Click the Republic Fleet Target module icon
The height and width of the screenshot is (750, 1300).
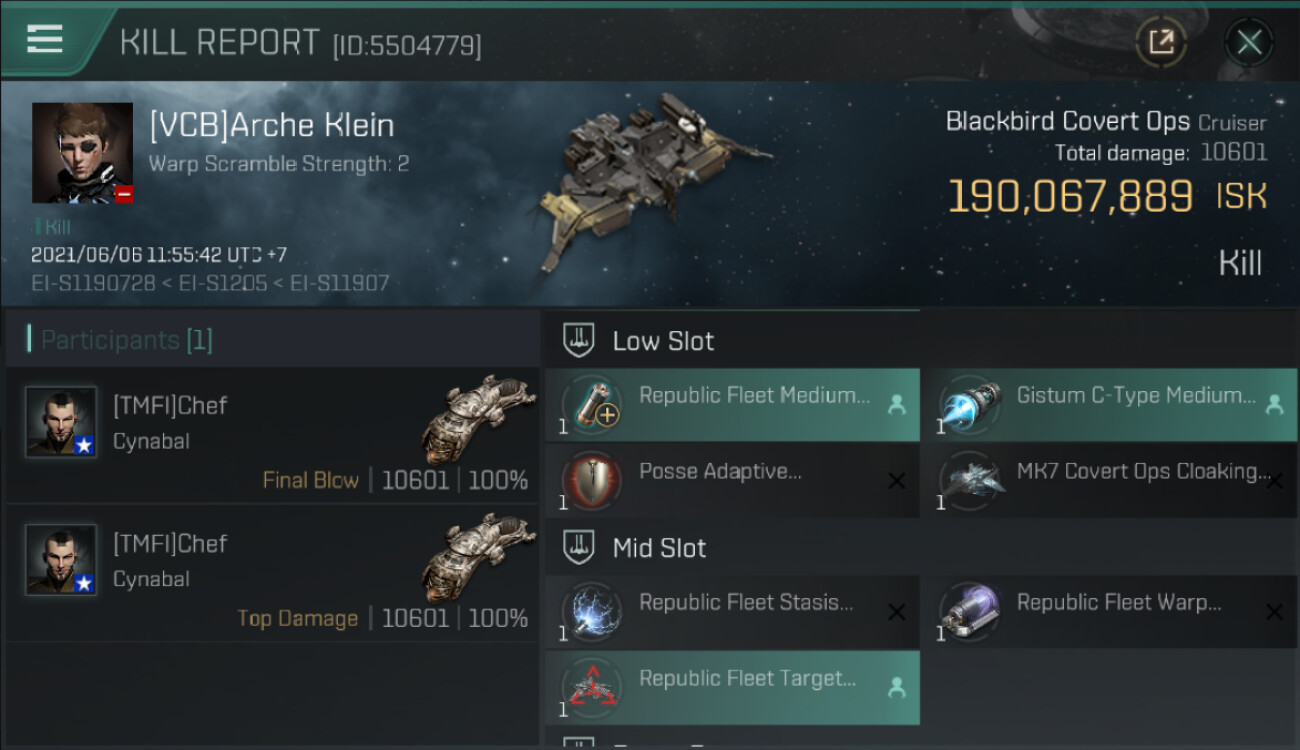click(592, 687)
